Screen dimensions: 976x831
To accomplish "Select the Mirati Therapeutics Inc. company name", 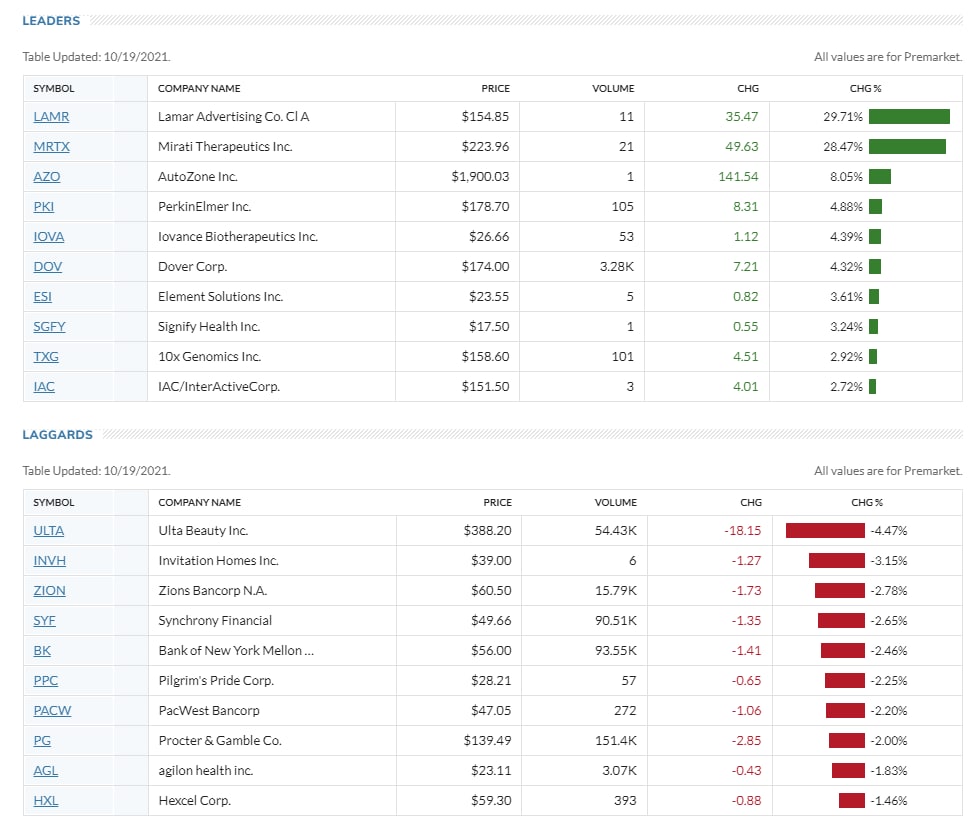I will tap(225, 146).
